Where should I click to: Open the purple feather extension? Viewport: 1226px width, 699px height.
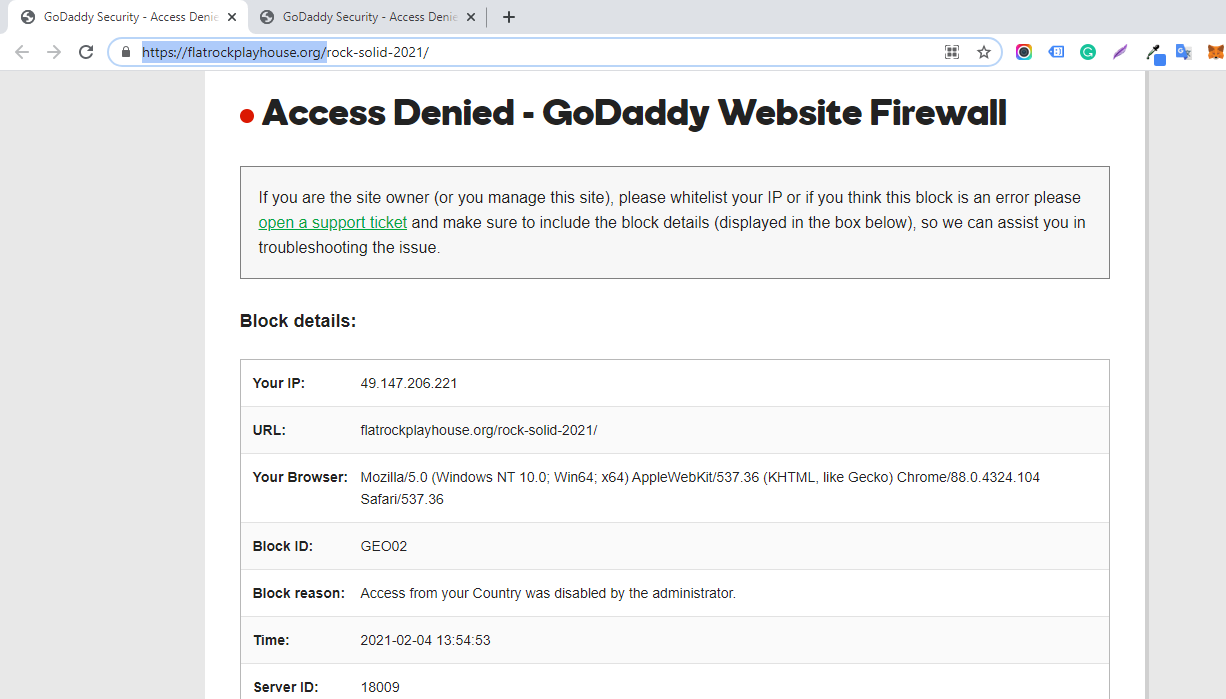coord(1120,52)
